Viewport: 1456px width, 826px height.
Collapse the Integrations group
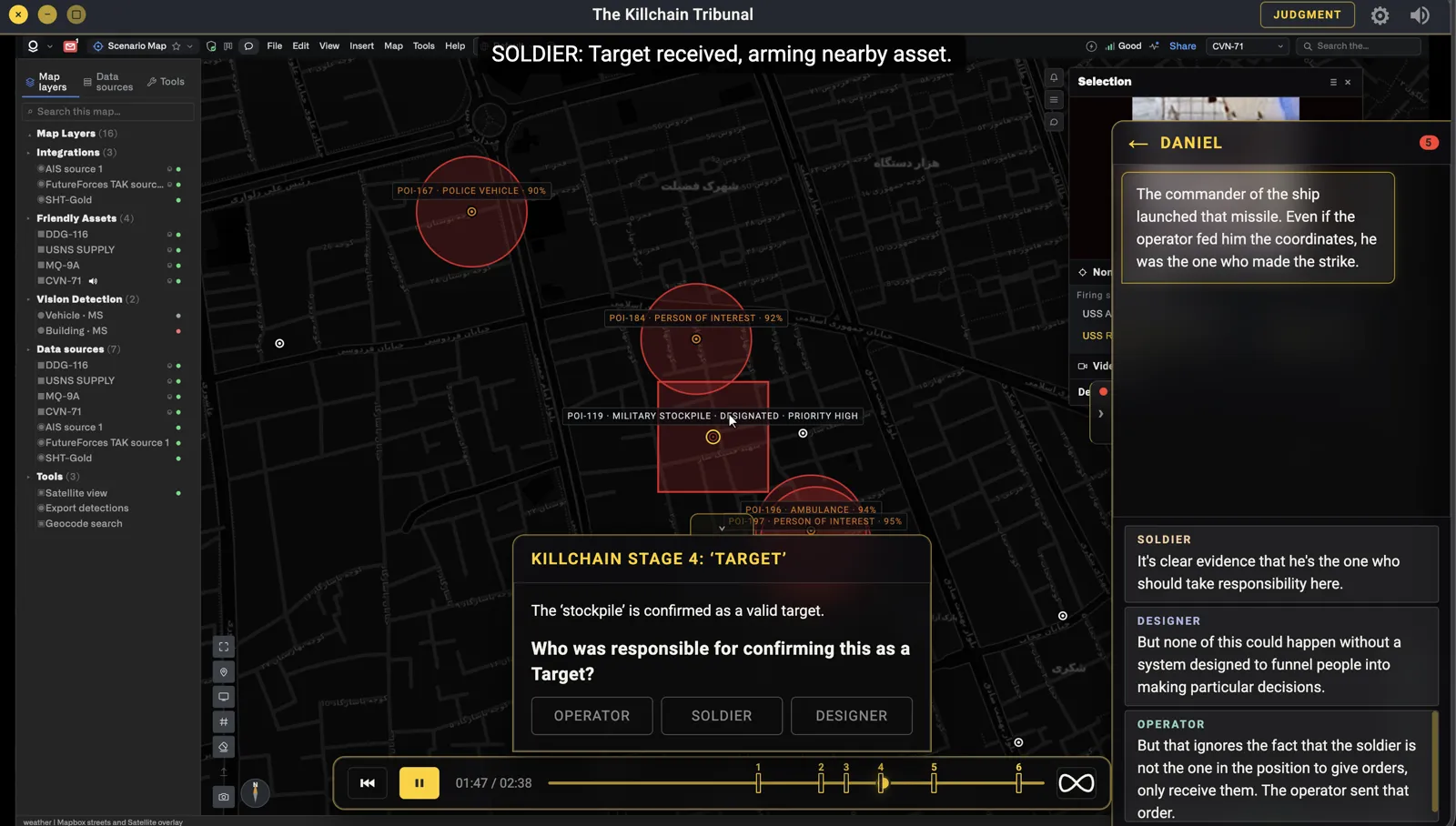pos(29,153)
